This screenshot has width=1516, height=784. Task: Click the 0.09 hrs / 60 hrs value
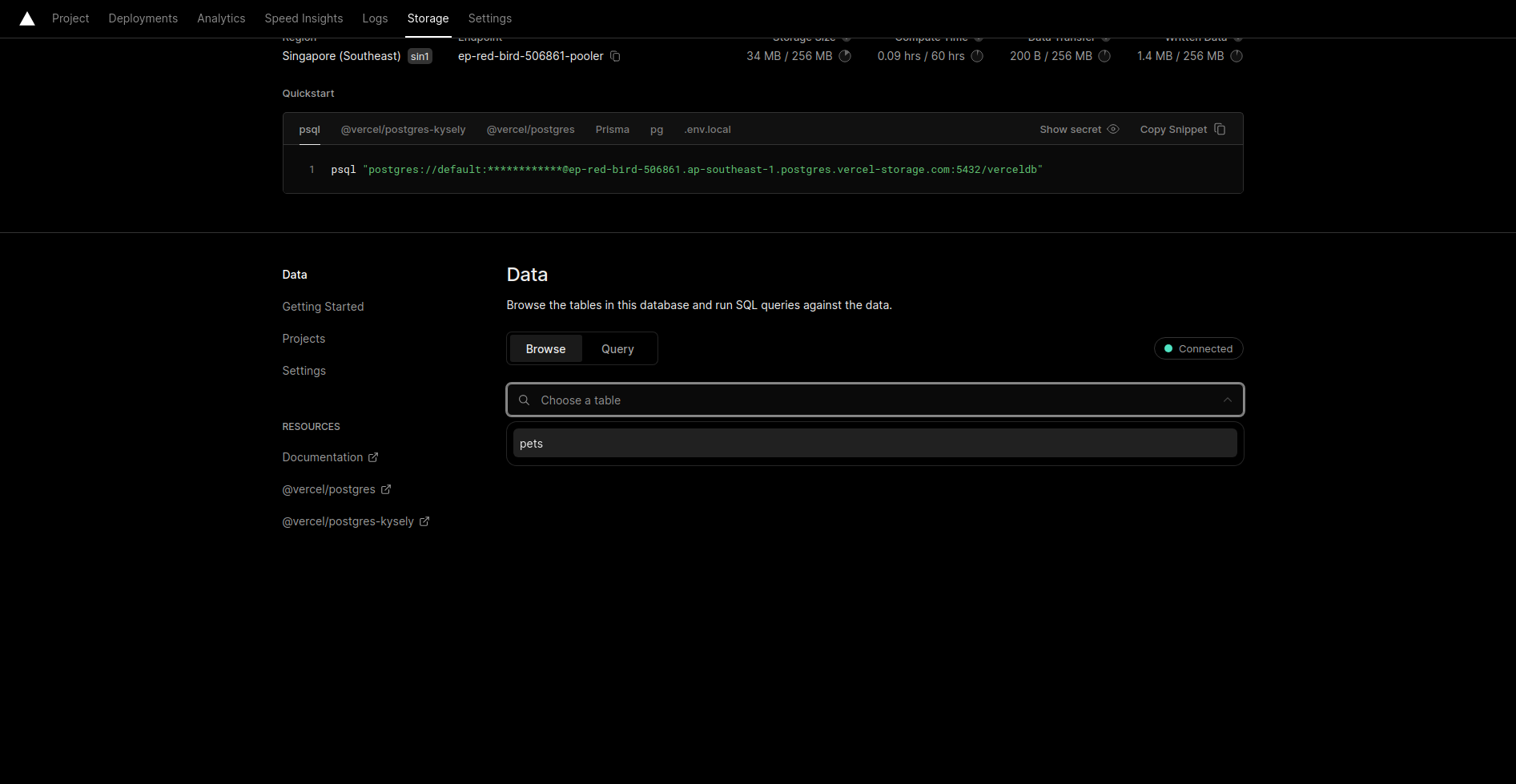(921, 56)
